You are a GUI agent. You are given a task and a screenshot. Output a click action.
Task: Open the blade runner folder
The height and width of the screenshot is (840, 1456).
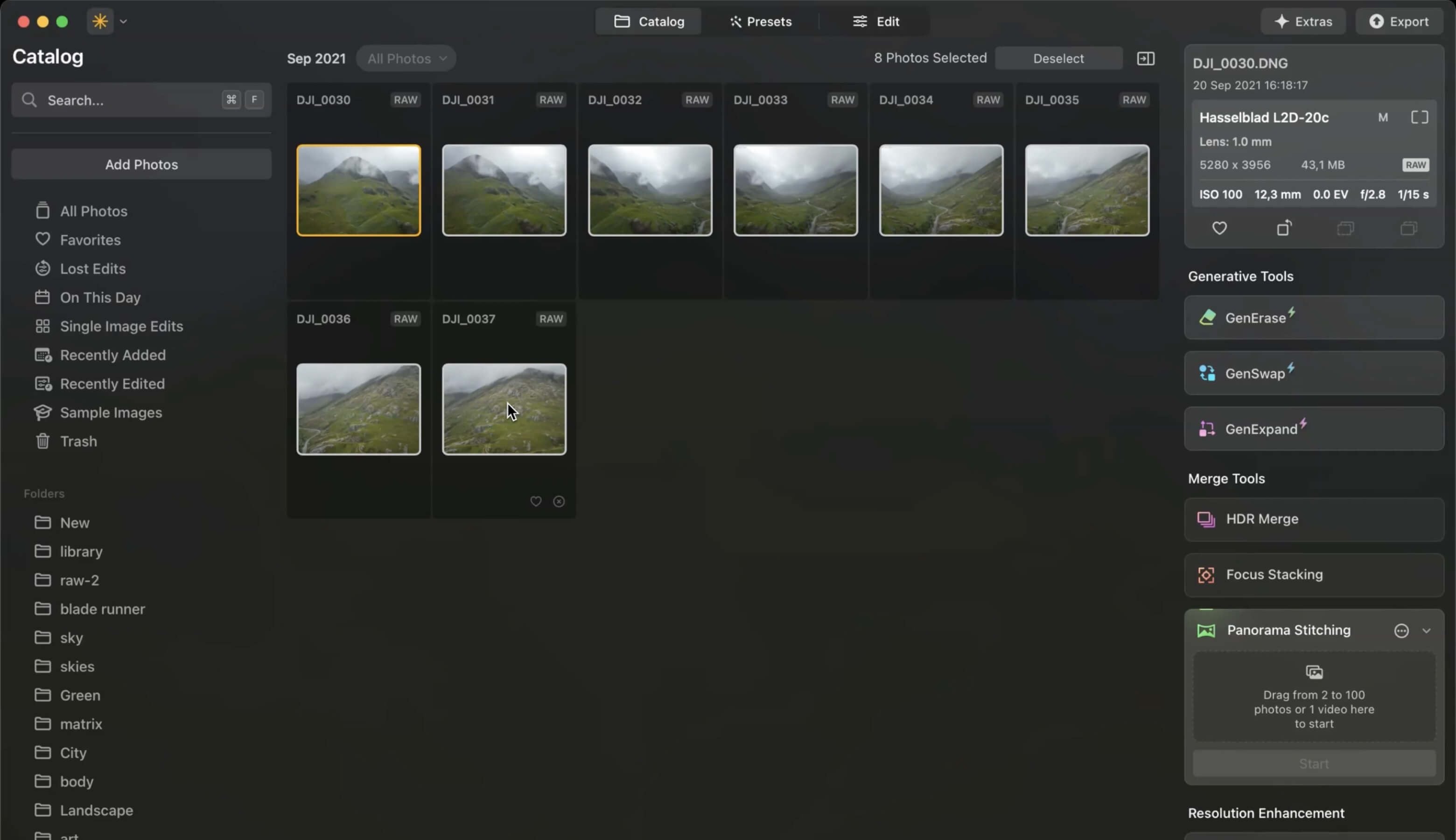pyautogui.click(x=102, y=609)
